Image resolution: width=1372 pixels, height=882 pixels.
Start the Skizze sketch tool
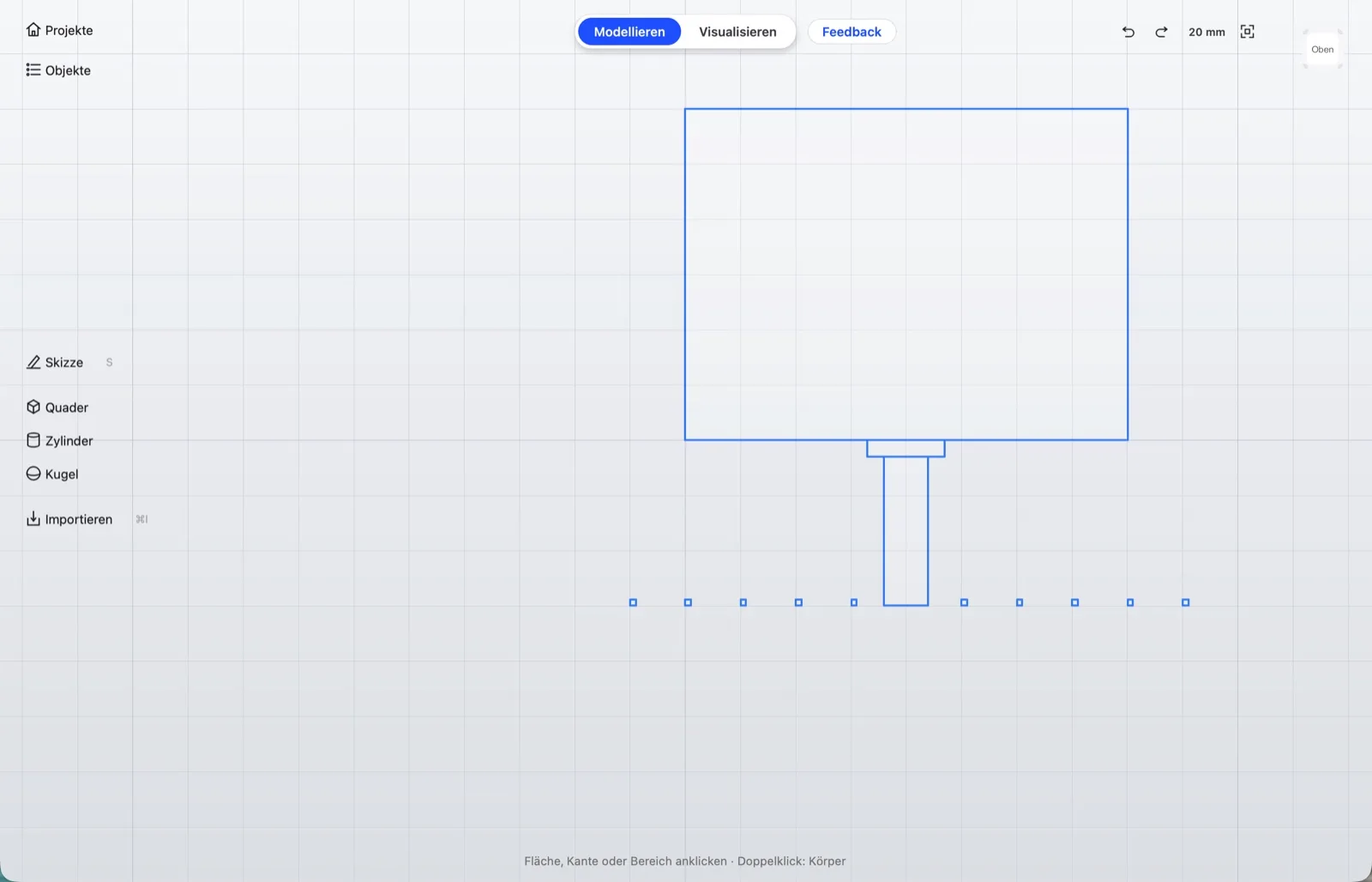point(55,362)
